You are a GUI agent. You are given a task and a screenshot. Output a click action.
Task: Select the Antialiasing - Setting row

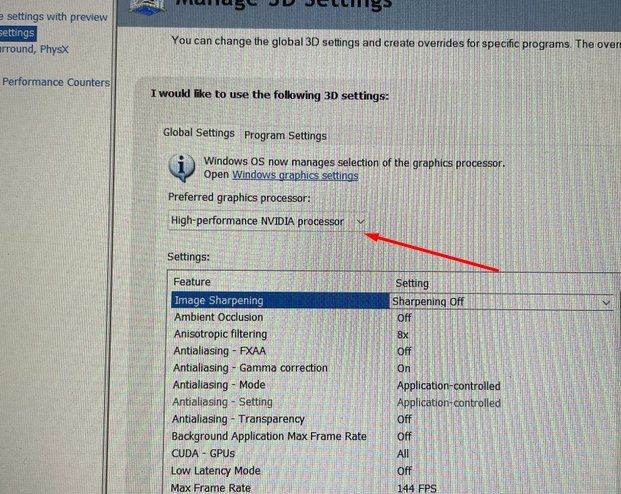(x=392, y=402)
